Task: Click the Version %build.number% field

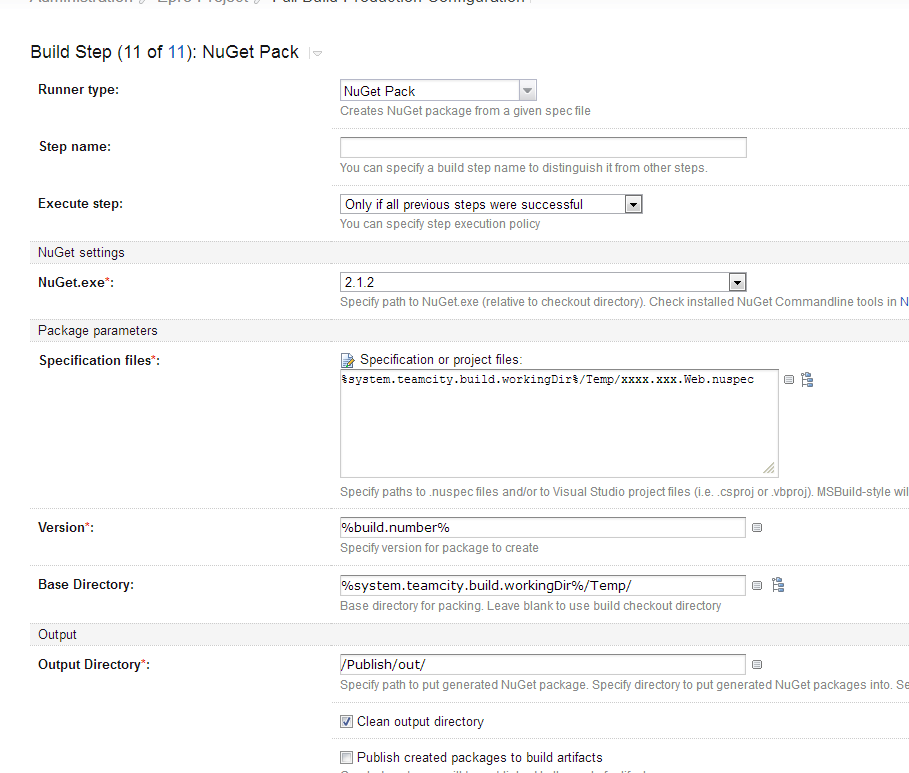Action: [x=543, y=527]
